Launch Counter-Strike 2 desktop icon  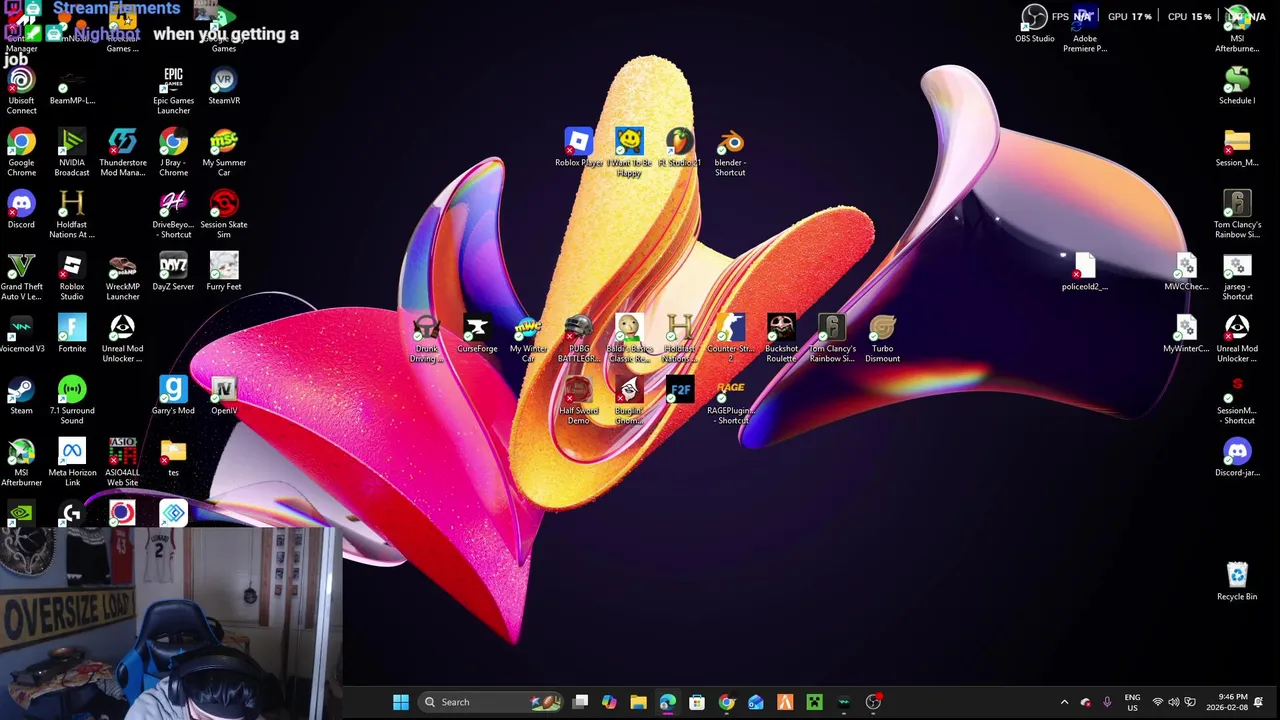730,339
